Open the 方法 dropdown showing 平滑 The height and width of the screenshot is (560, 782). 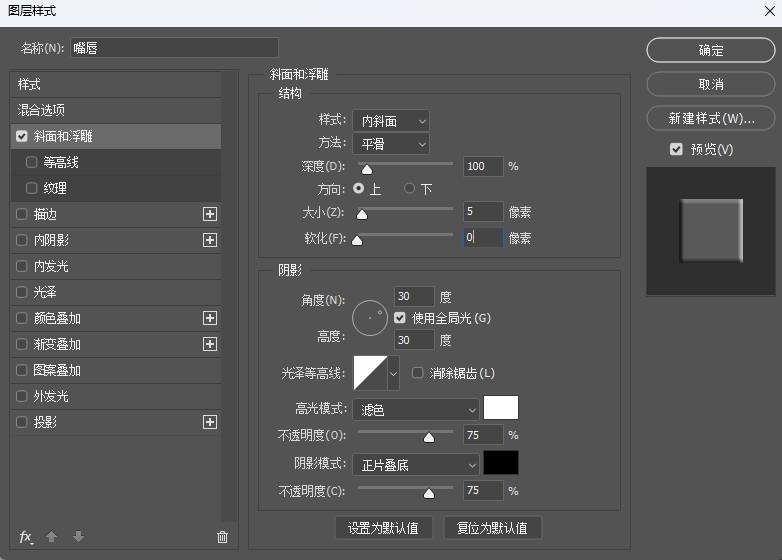391,144
